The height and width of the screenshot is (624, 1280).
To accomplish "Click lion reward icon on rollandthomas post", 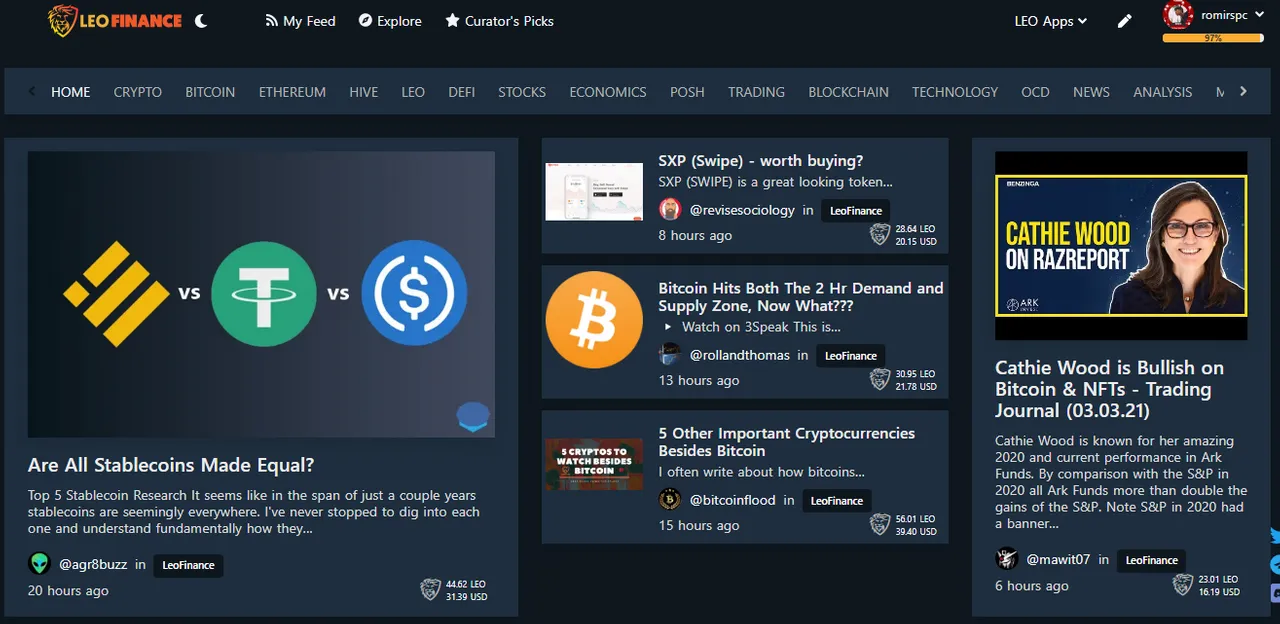I will tap(879, 380).
